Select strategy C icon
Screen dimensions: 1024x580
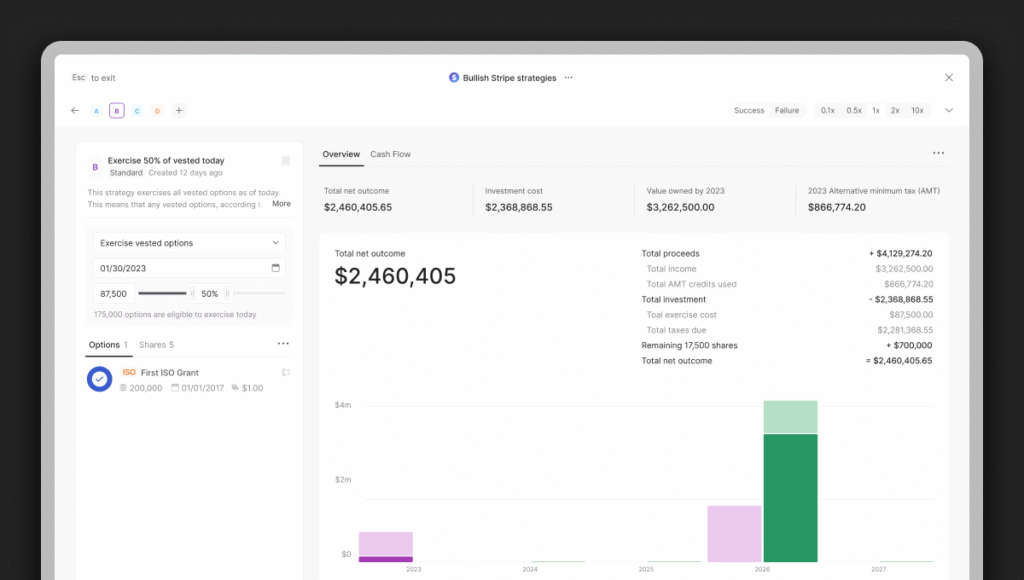pos(137,111)
